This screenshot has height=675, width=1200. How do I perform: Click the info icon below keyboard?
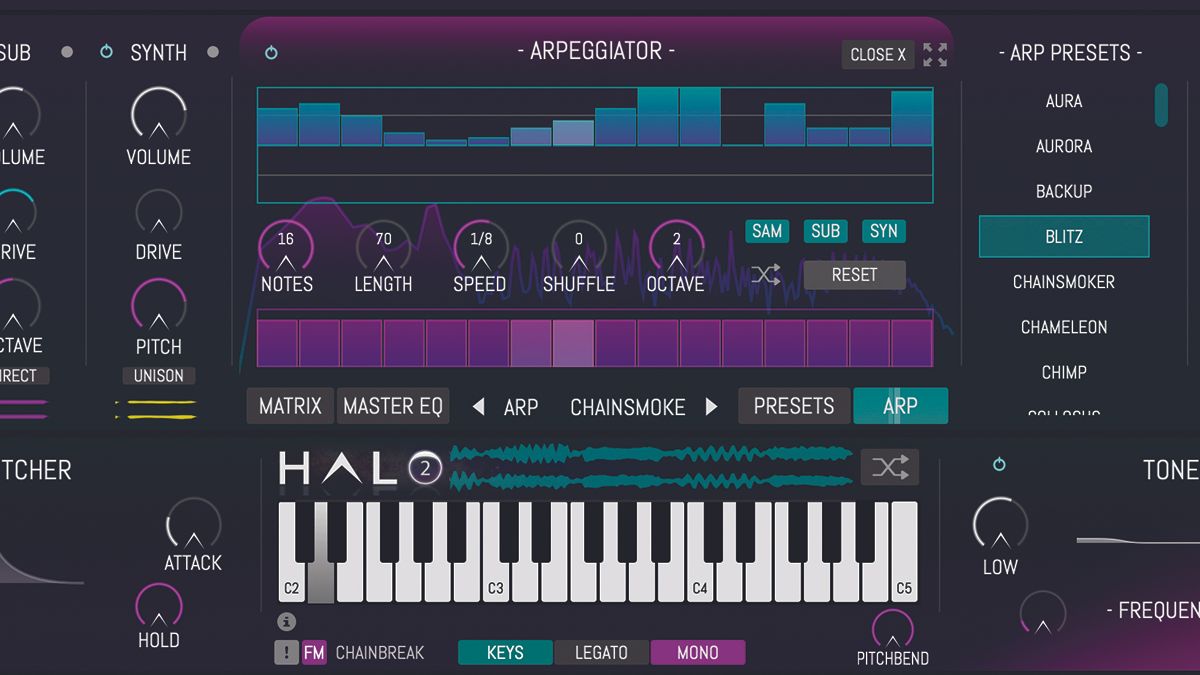click(286, 622)
